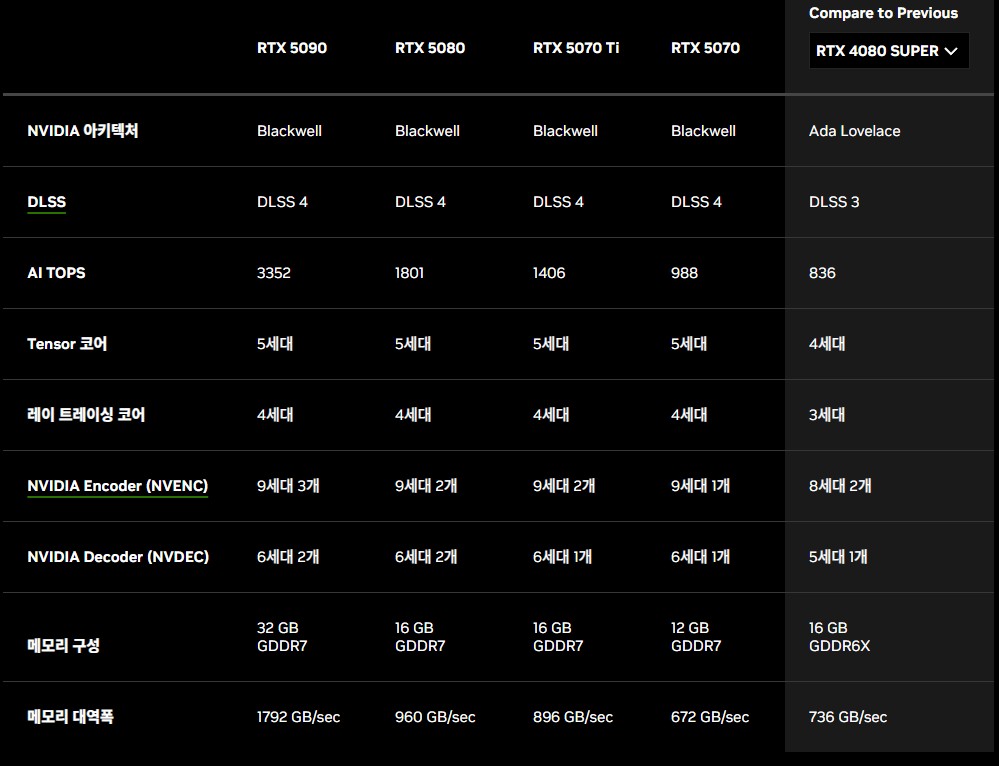This screenshot has width=999, height=766.
Task: Click the 9세대 3개 encoder cell
Action: [288, 486]
